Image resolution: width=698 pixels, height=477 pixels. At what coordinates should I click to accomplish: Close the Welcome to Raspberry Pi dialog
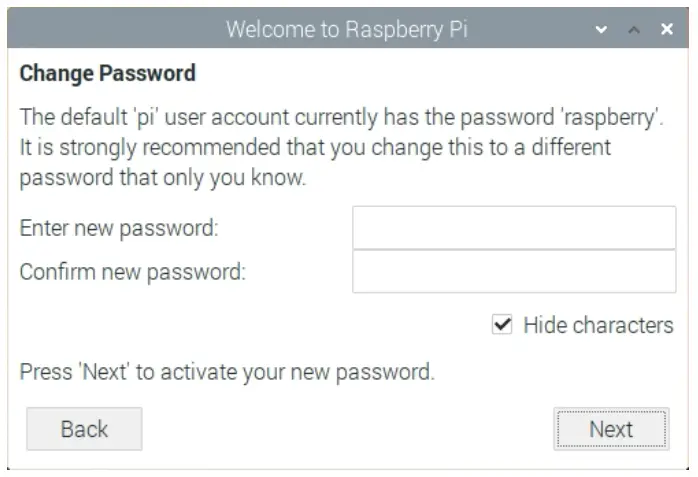click(667, 30)
